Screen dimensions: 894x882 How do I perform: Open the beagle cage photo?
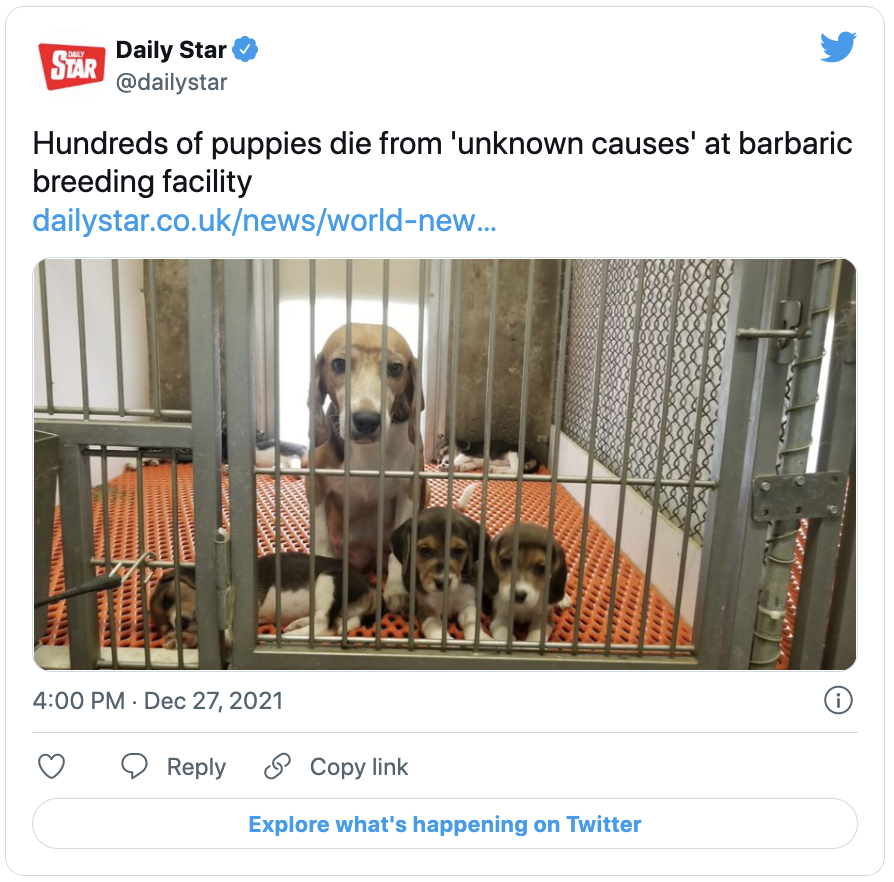pyautogui.click(x=445, y=464)
